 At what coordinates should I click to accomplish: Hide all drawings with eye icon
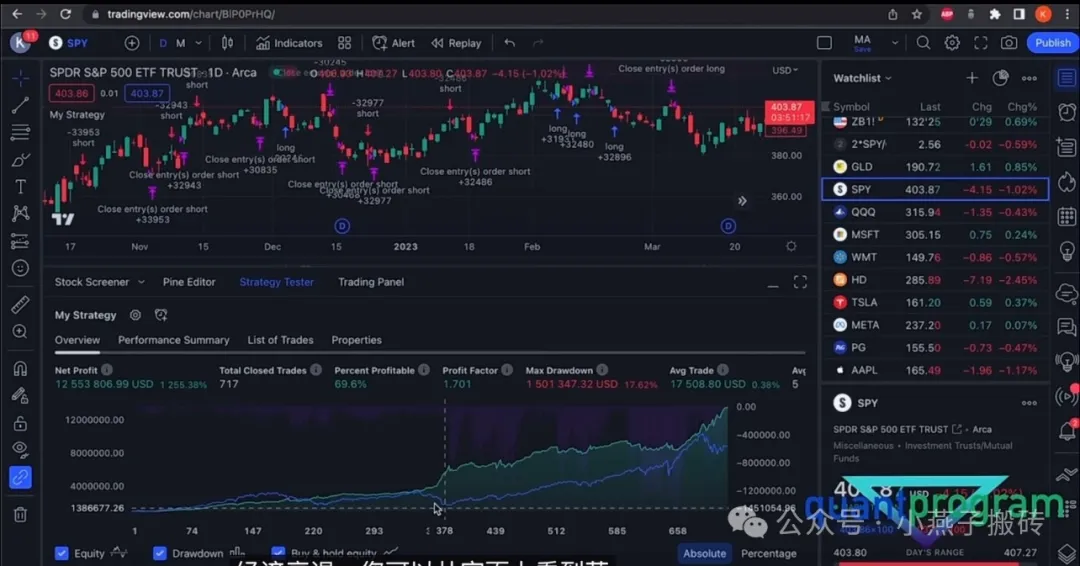click(20, 450)
